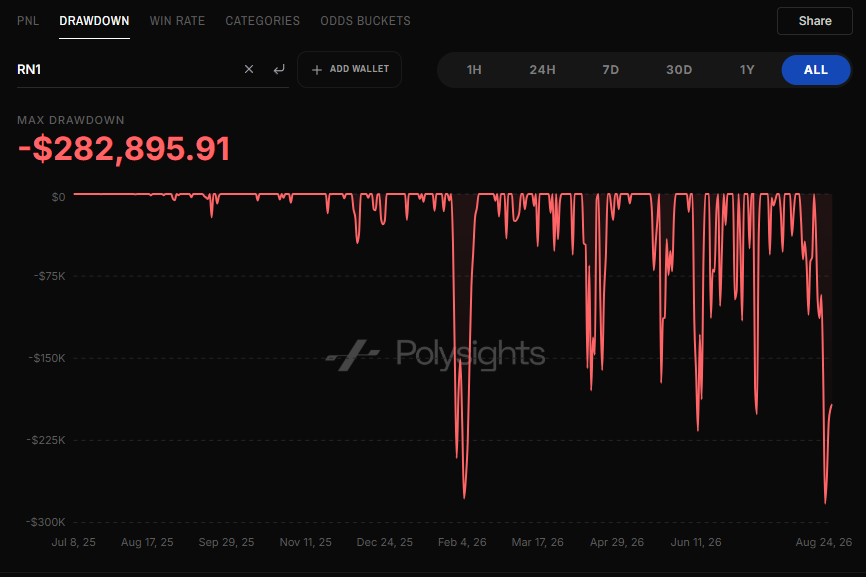Select the Drawdown tab
The image size is (866, 577).
click(94, 21)
